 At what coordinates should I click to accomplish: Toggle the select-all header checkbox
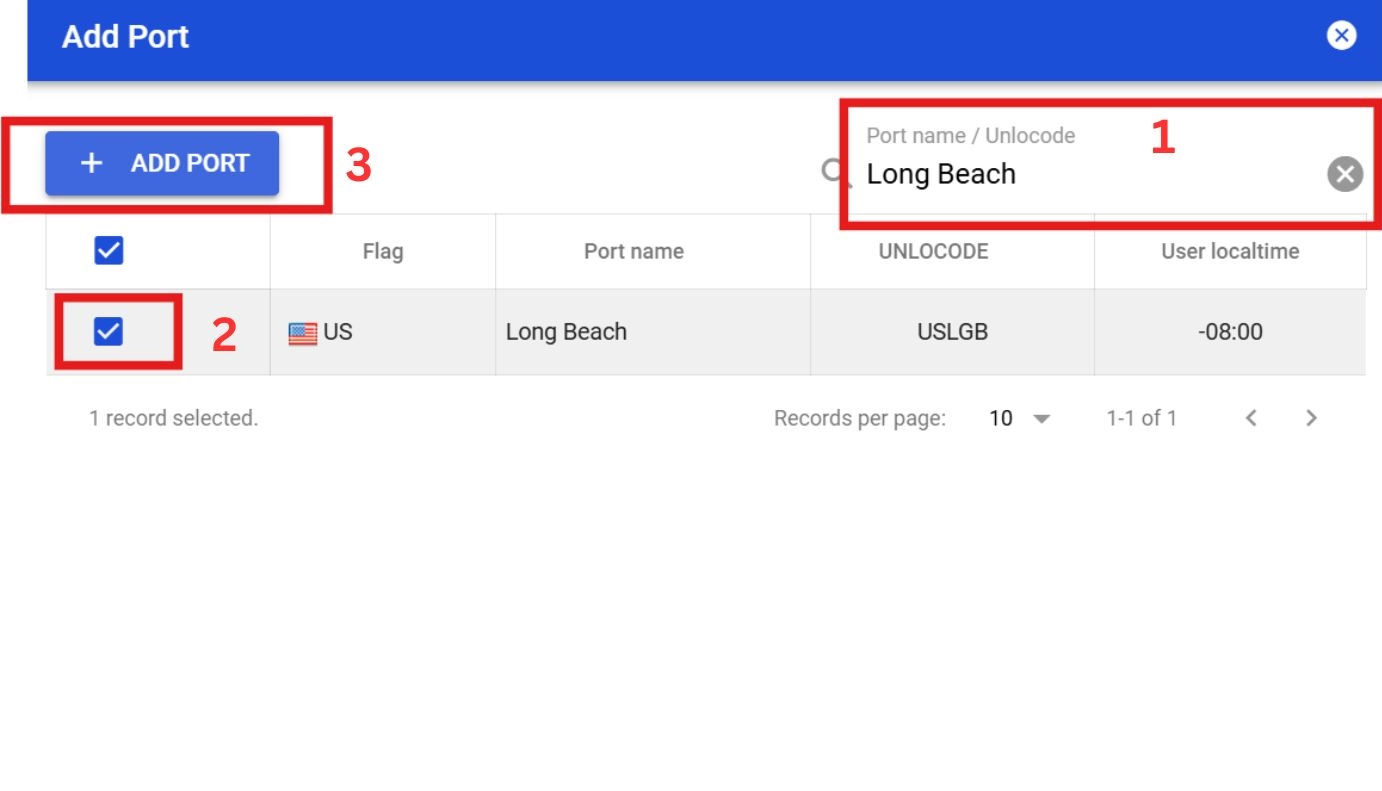tap(108, 250)
